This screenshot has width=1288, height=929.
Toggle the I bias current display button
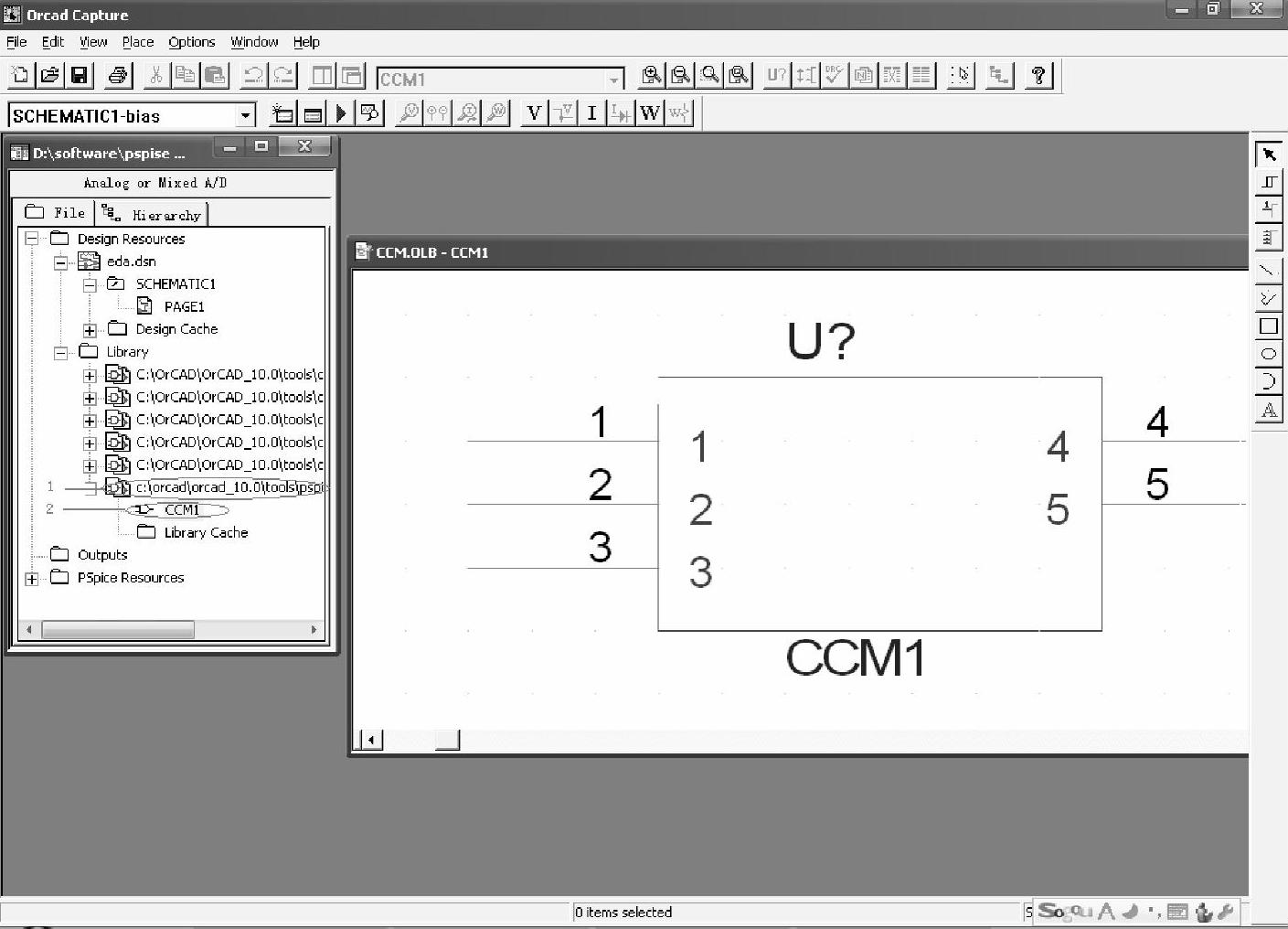coord(591,113)
